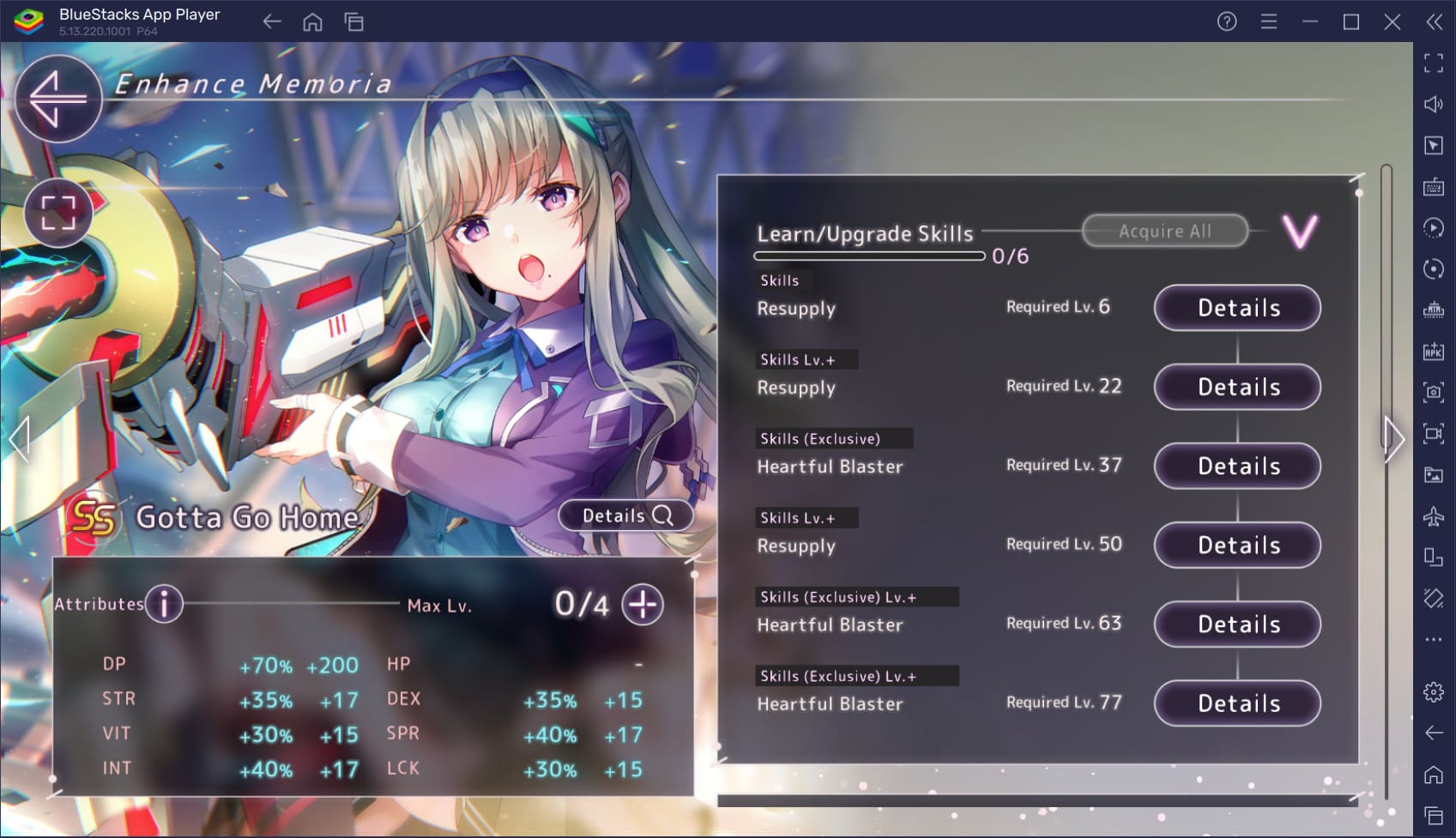Install APK using the sidebar APK icon

[1433, 351]
